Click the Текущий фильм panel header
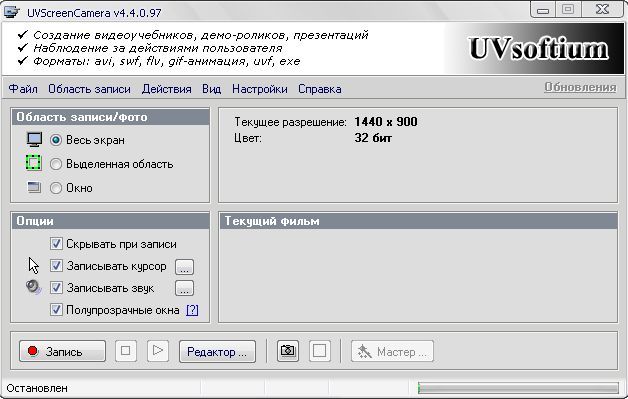The width and height of the screenshot is (628, 399). point(418,221)
